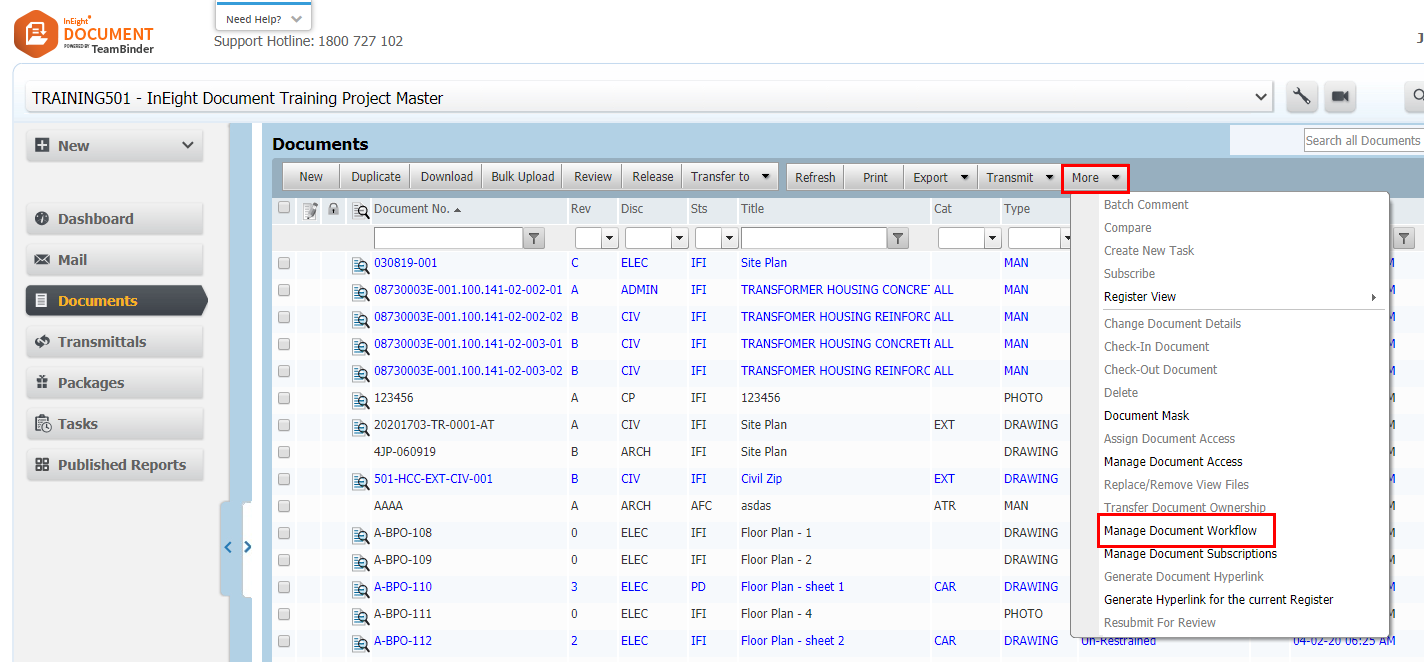Select checkbox for row 123456

[284, 398]
